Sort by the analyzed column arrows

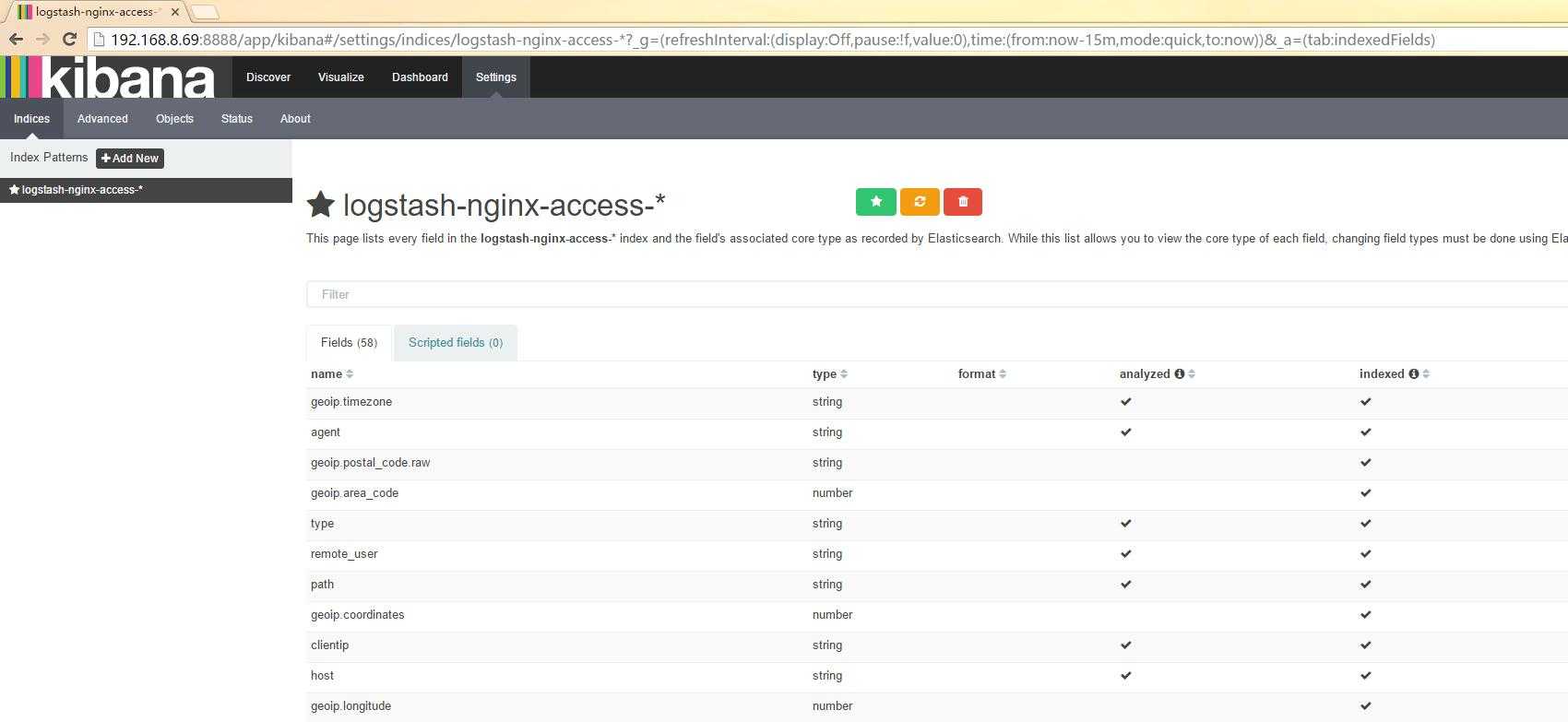click(1192, 373)
